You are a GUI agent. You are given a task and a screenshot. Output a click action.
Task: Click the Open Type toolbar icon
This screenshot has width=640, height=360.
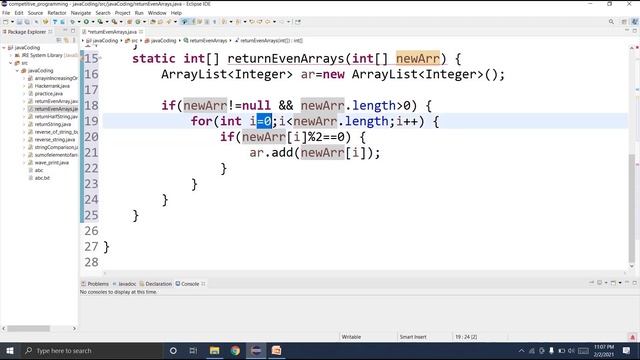point(153,22)
